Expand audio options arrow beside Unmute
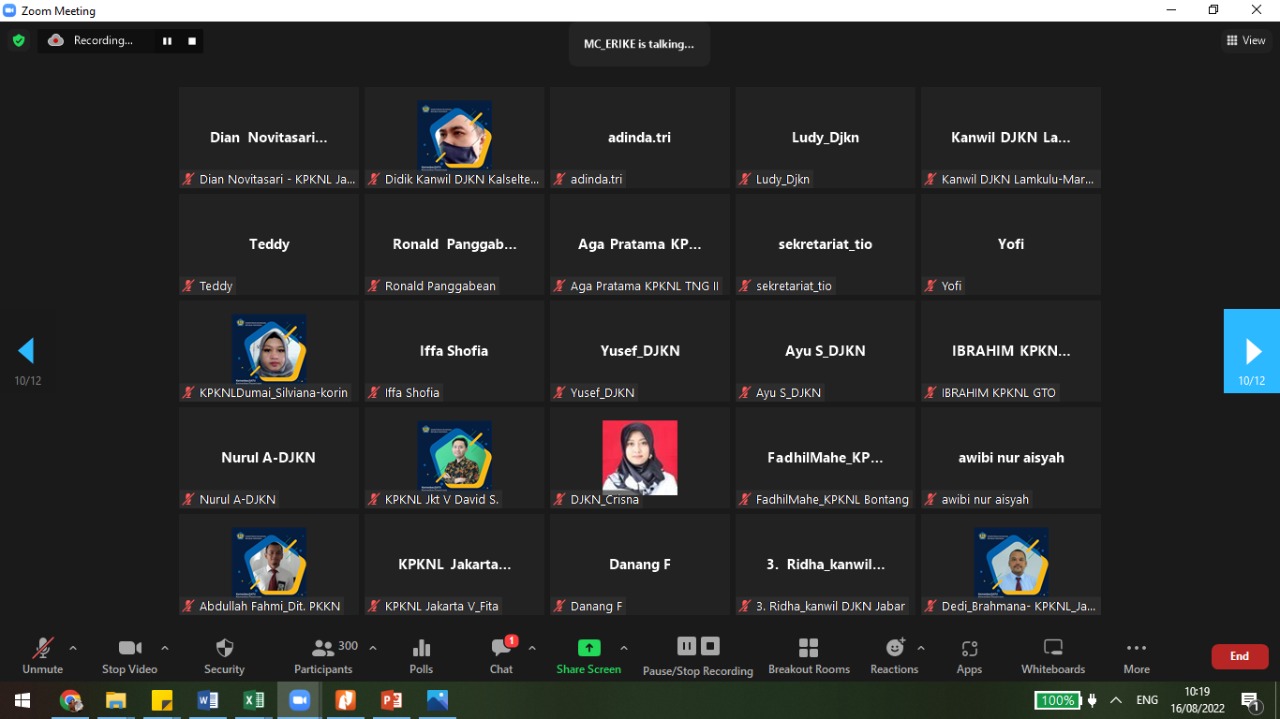Screen dimensions: 1280x719 73,648
